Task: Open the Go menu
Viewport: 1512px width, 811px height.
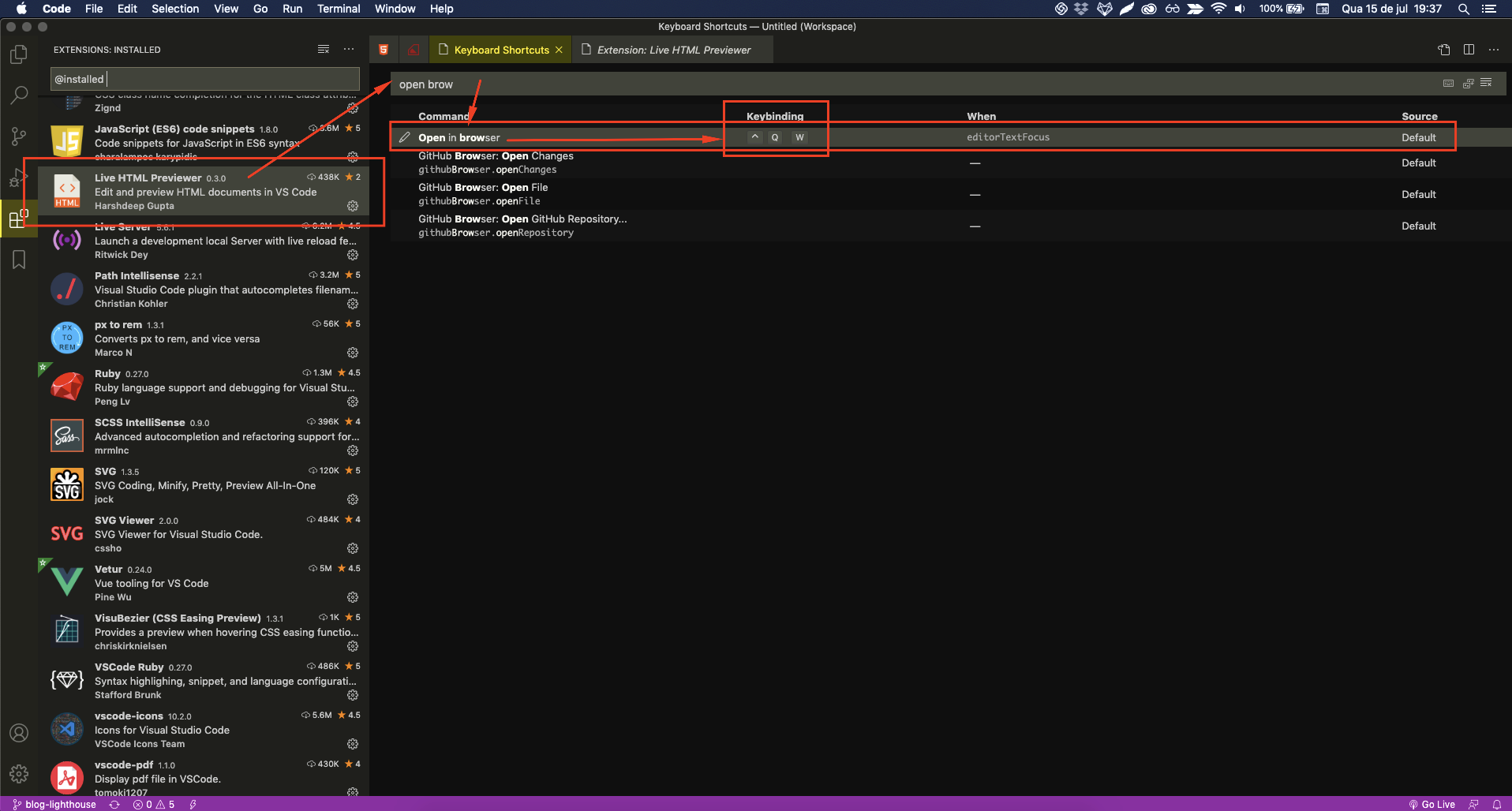Action: coord(260,9)
